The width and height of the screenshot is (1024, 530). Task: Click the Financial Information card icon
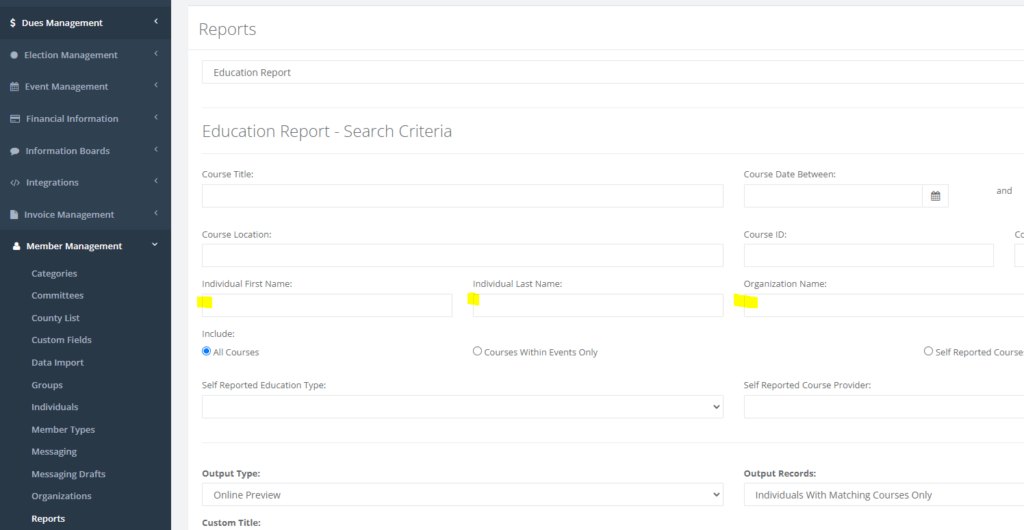14,119
